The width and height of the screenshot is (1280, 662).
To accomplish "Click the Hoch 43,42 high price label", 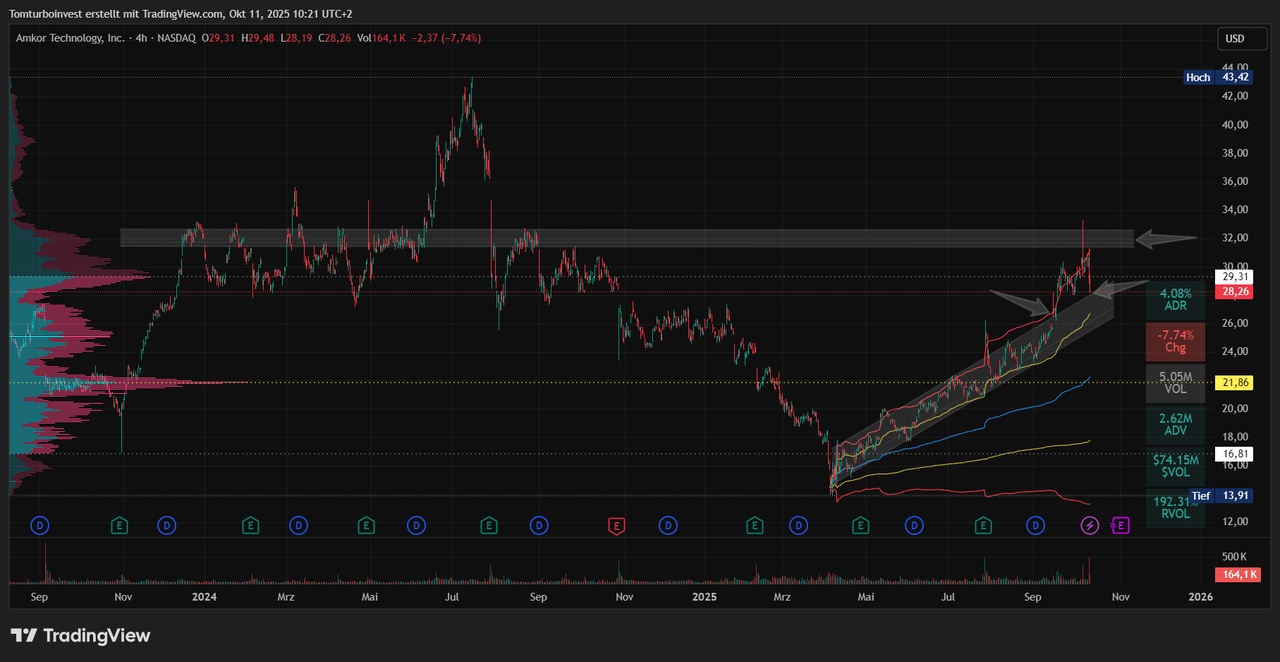I will (x=1216, y=77).
